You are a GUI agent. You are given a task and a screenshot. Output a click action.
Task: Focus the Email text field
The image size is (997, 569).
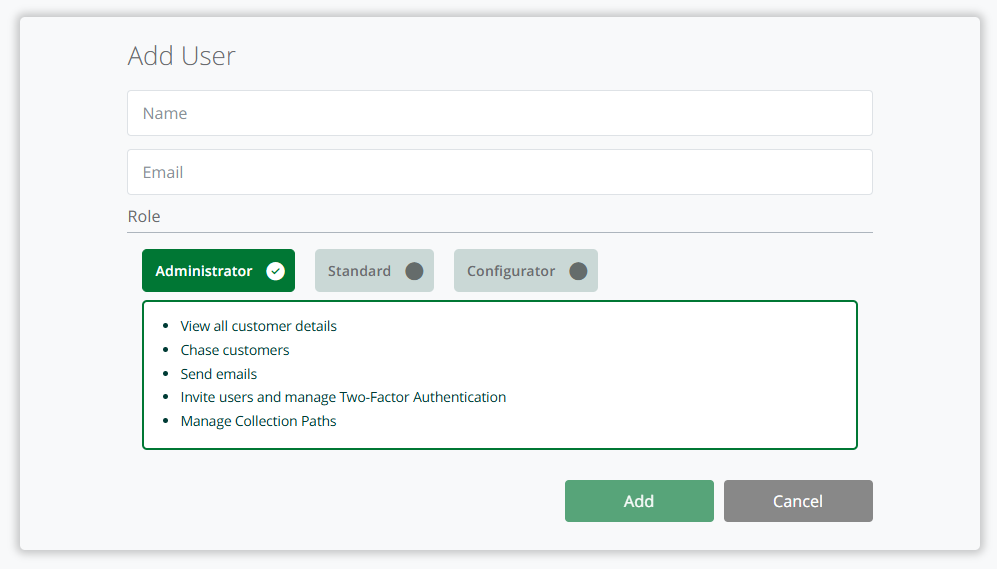point(499,172)
